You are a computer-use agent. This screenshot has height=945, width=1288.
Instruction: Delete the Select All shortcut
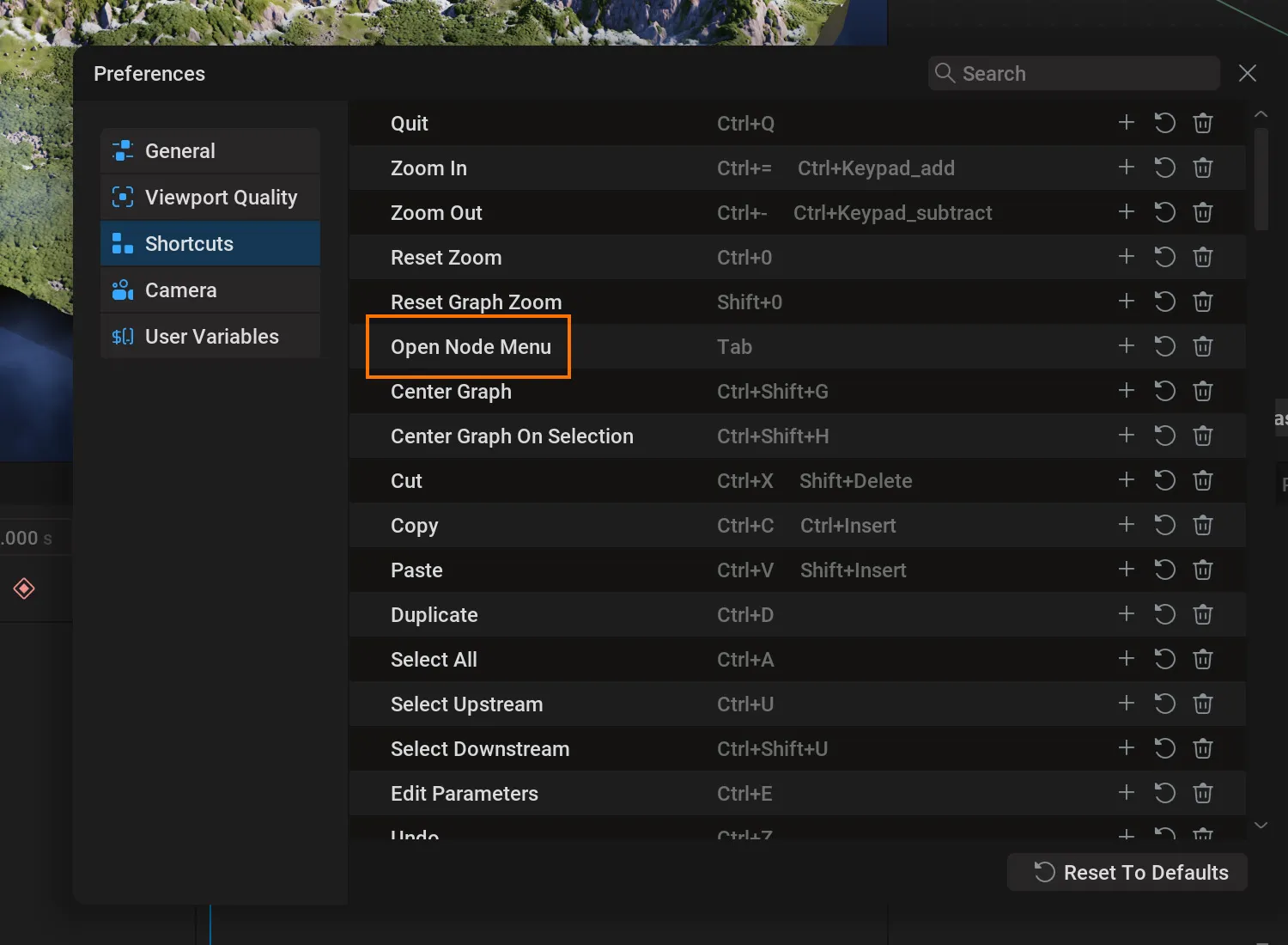click(x=1203, y=659)
